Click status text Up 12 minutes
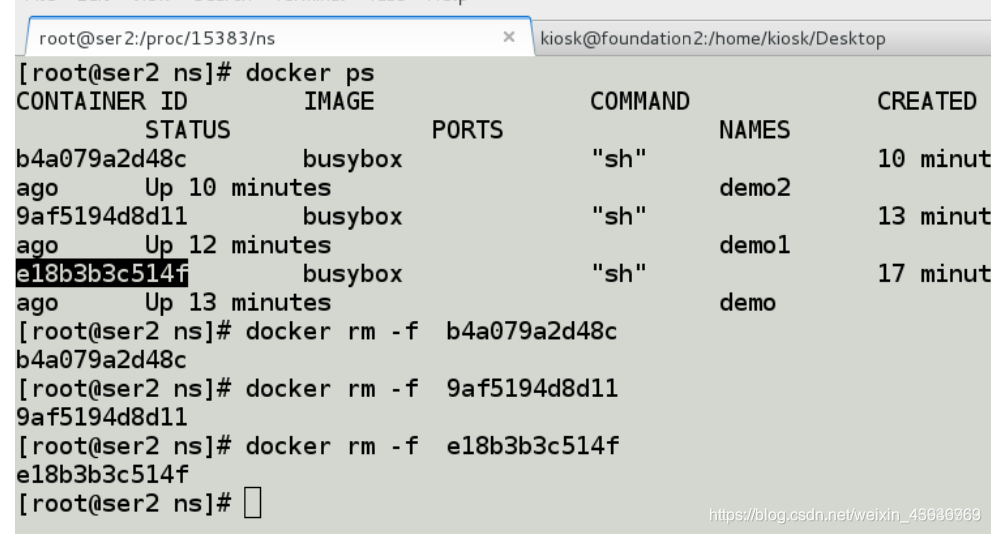 point(238,245)
